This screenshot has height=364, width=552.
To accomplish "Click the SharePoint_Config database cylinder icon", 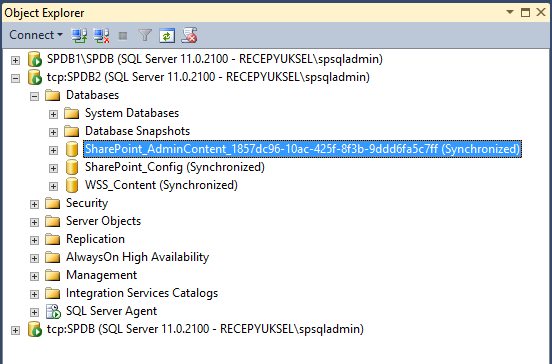I will pos(72,167).
